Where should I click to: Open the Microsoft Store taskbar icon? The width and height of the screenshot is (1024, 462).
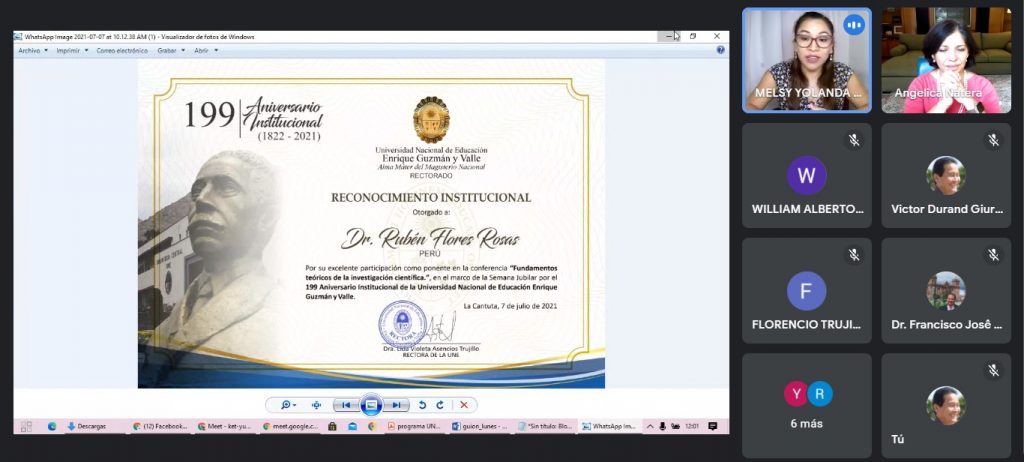tap(332, 426)
